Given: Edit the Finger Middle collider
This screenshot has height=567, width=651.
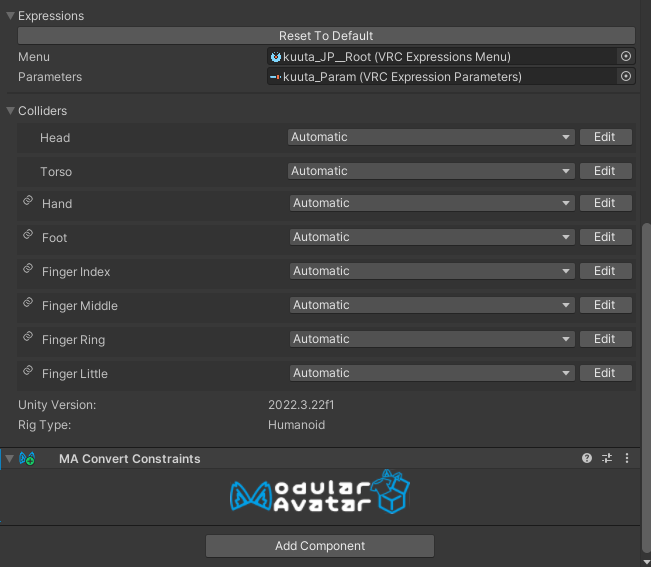Looking at the screenshot, I should pyautogui.click(x=606, y=305).
